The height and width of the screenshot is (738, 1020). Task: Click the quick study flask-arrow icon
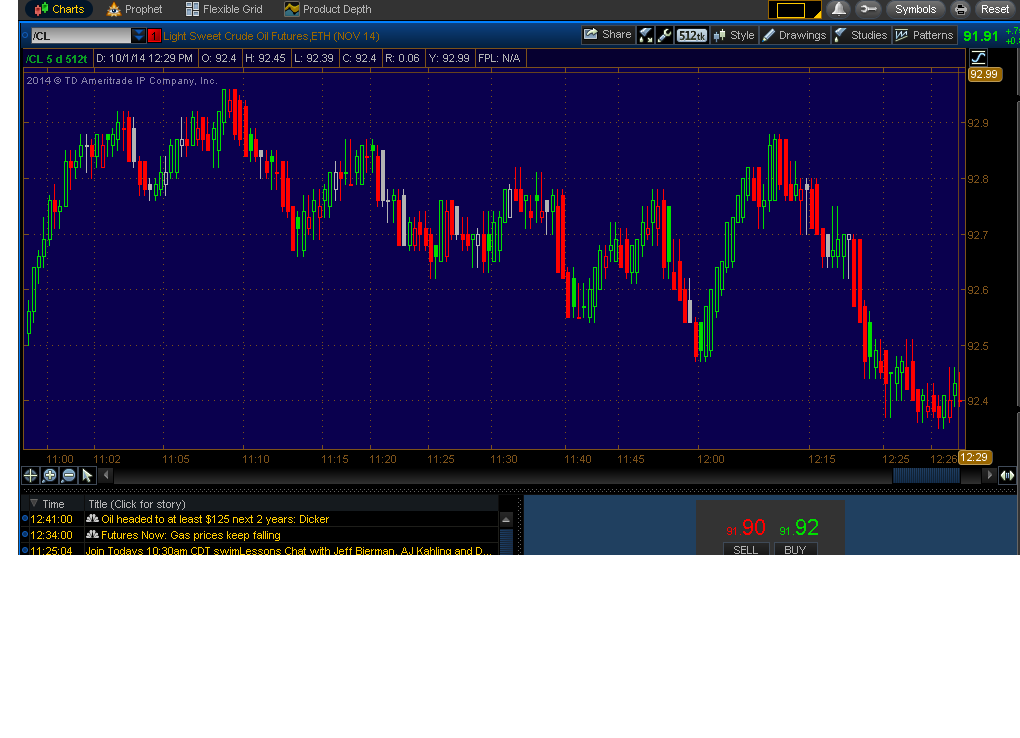tap(645, 36)
